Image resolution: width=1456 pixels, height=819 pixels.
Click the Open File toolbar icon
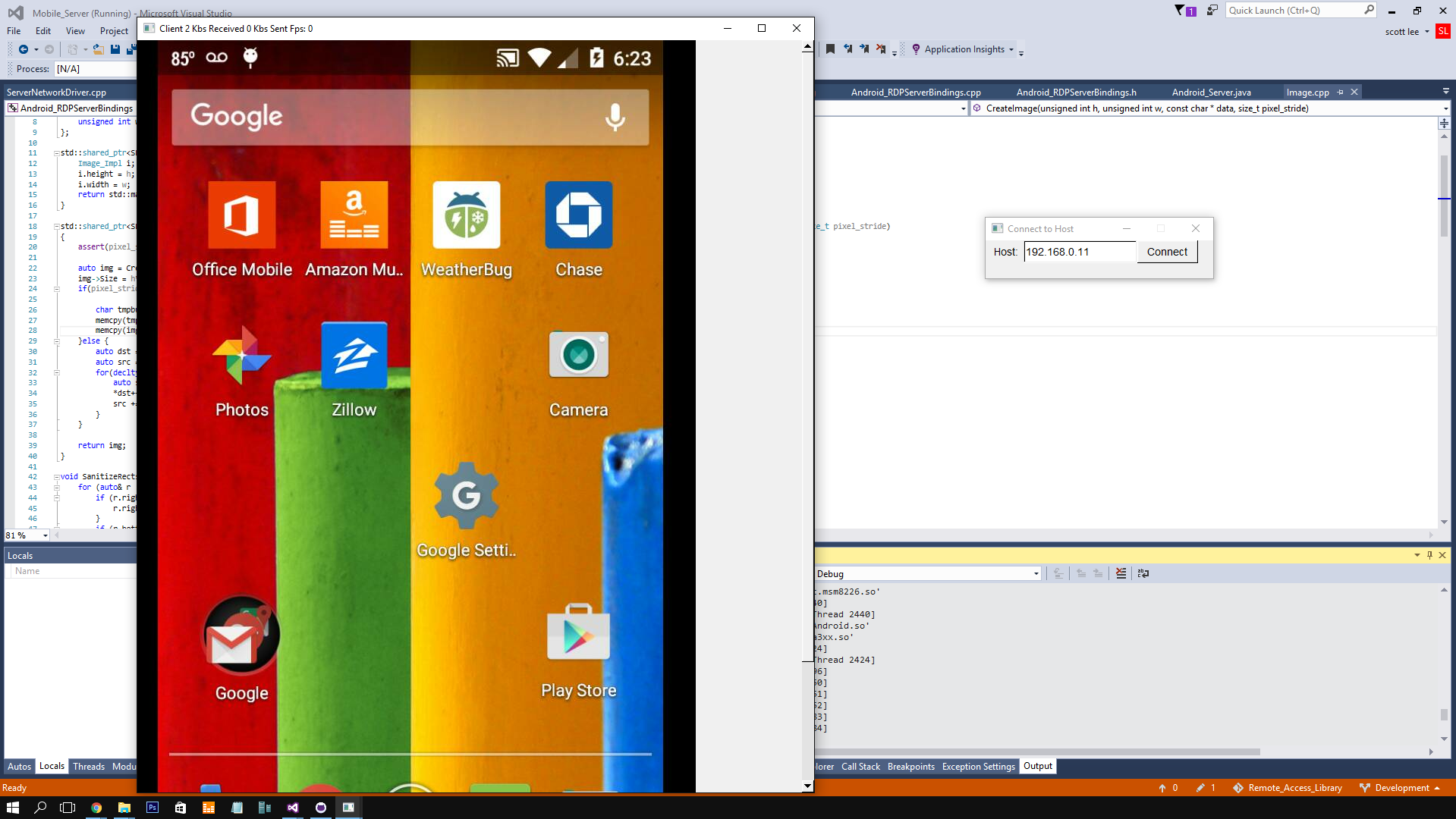coord(99,49)
